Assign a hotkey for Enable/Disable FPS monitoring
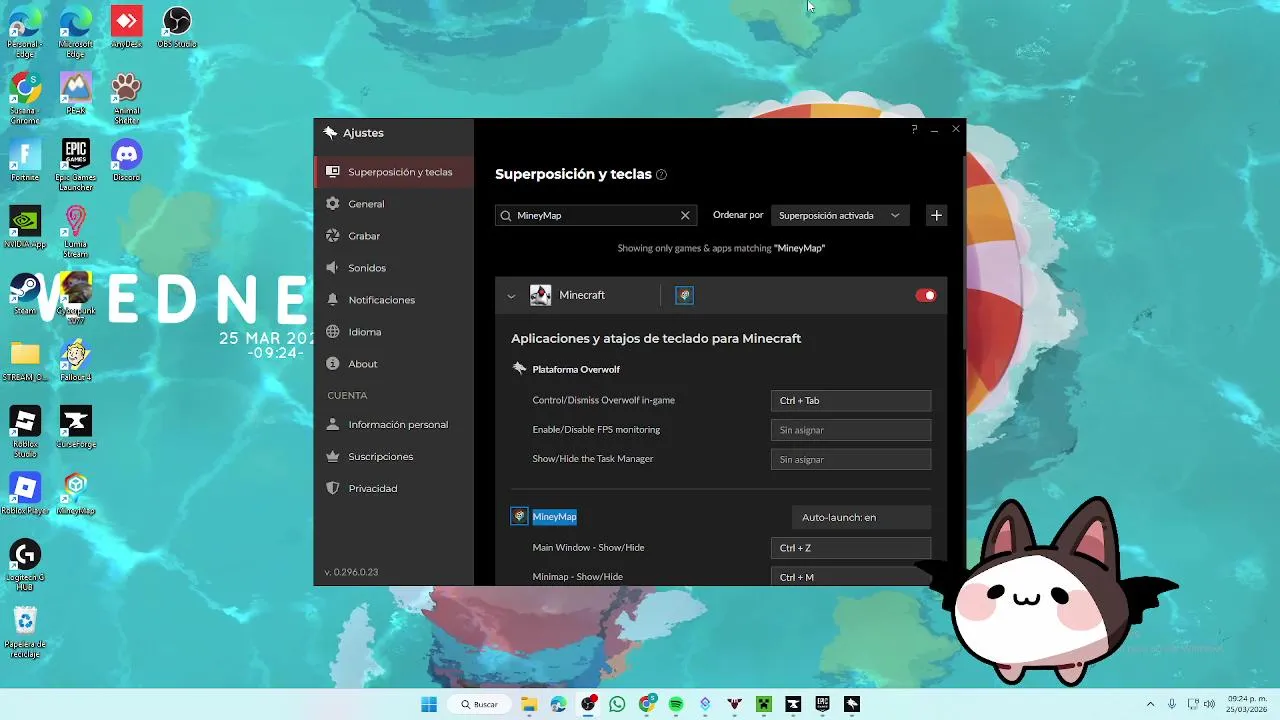The width and height of the screenshot is (1280, 720). (851, 430)
